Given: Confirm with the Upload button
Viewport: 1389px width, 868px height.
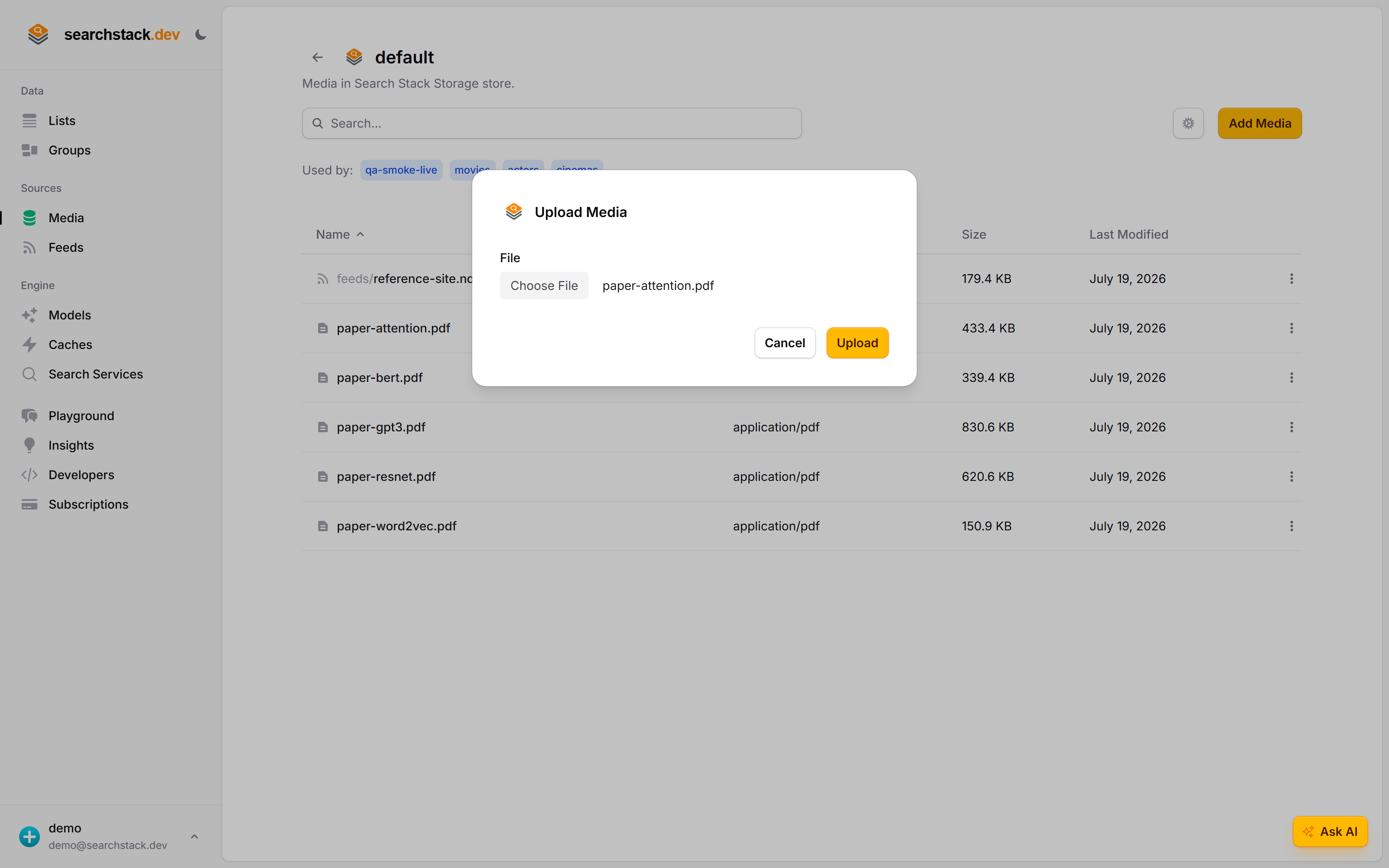Looking at the screenshot, I should click(857, 343).
